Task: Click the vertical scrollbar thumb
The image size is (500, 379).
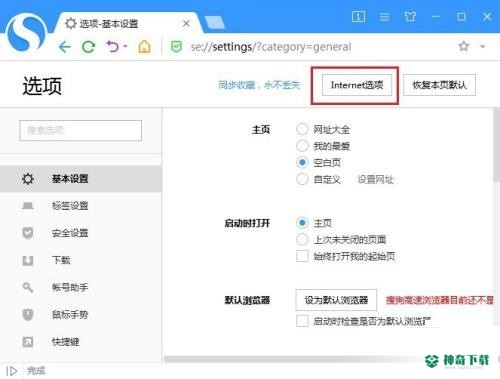Action: coord(496,145)
